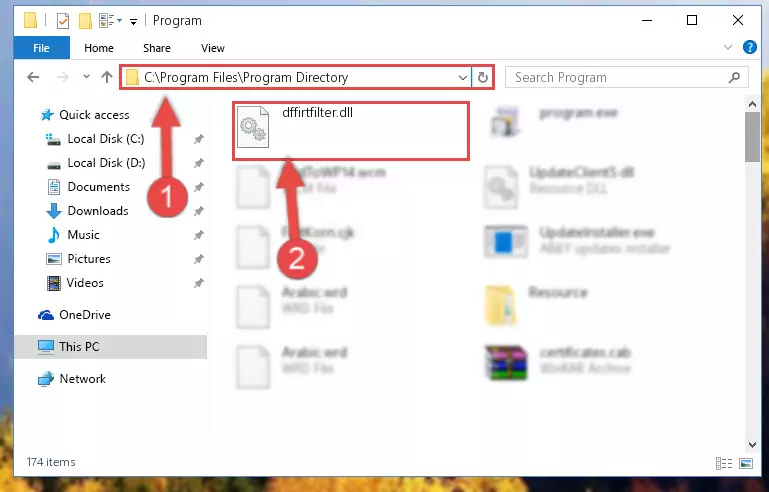Expand the address bar history dropdown

[462, 78]
